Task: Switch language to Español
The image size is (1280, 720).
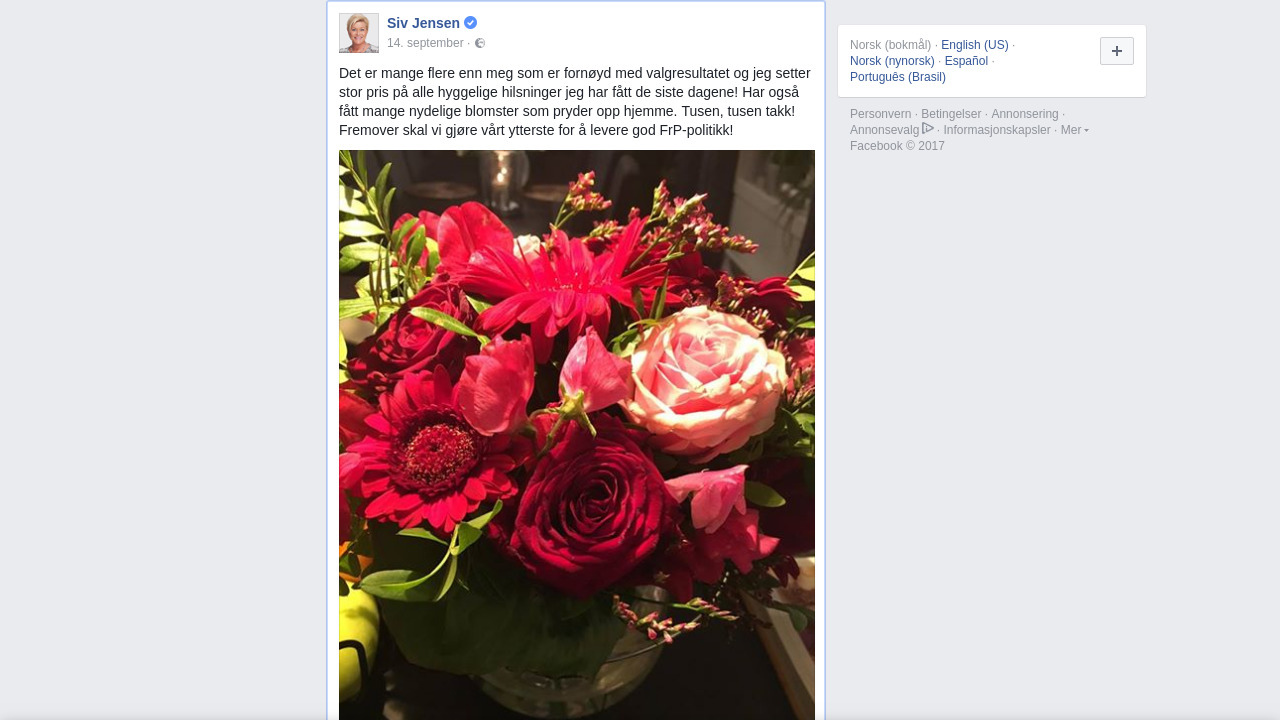Action: (966, 61)
